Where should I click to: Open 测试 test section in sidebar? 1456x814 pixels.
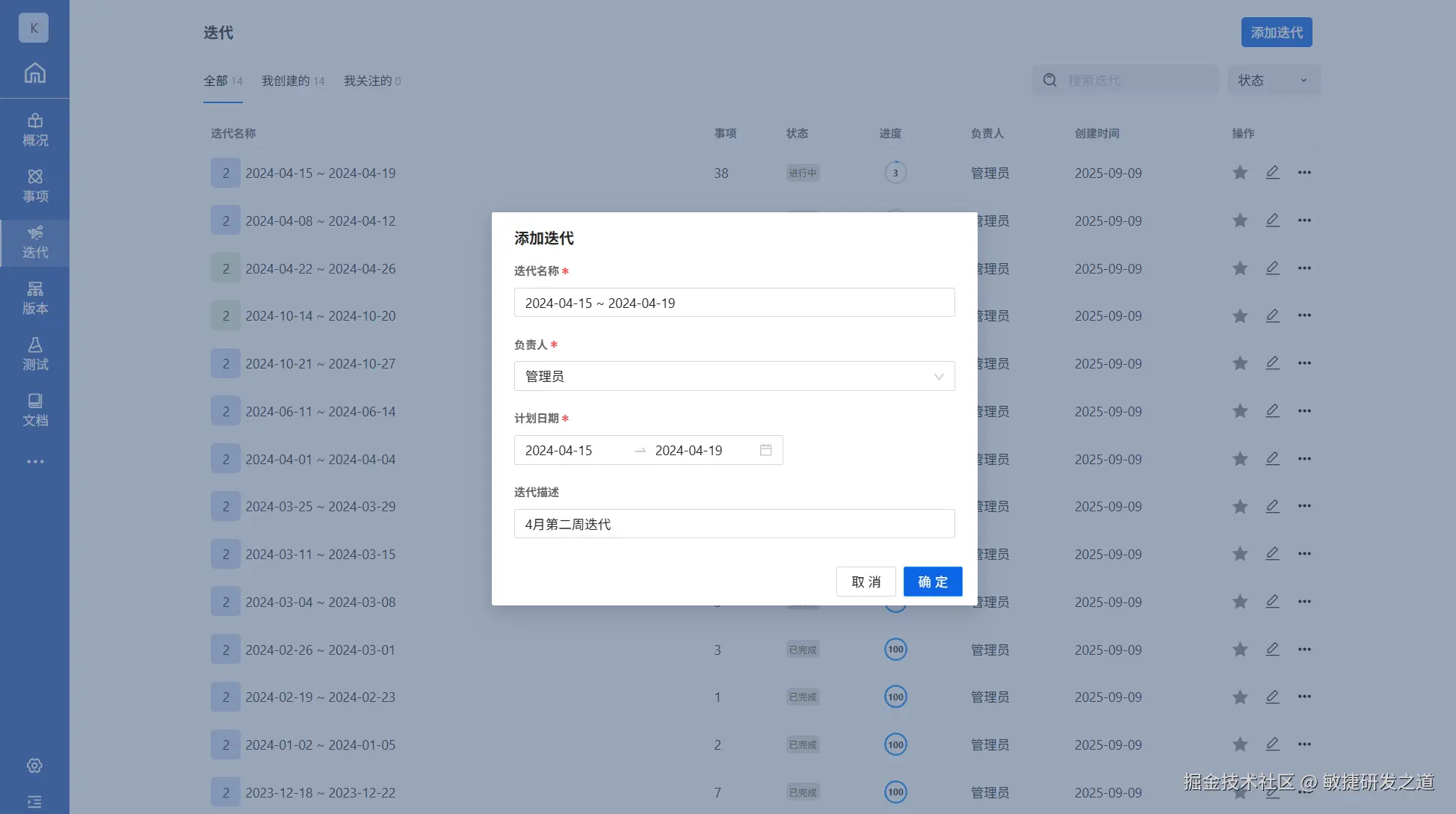pos(34,354)
